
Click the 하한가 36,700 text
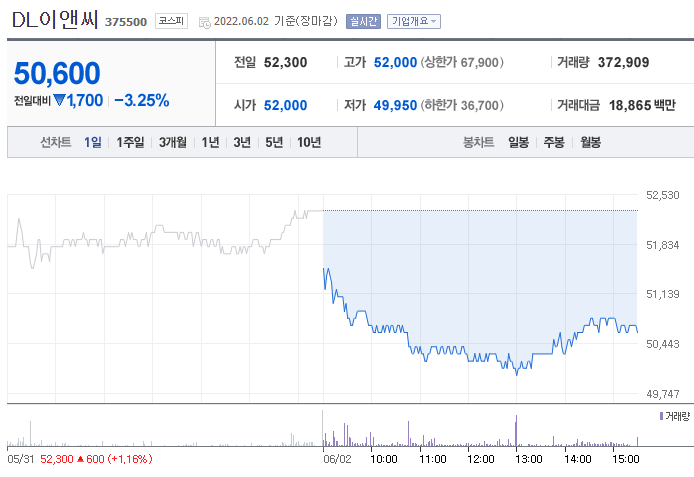click(462, 105)
